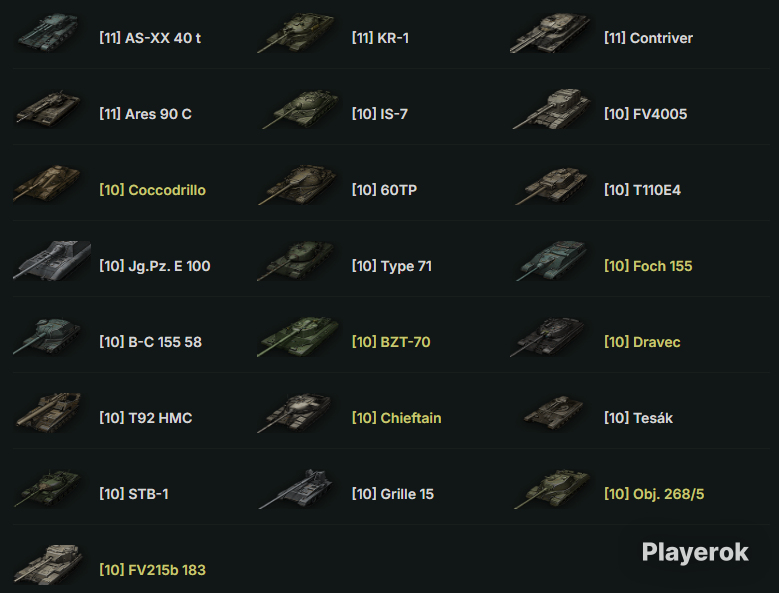Select the [10] IS-7 tank name

(x=380, y=114)
